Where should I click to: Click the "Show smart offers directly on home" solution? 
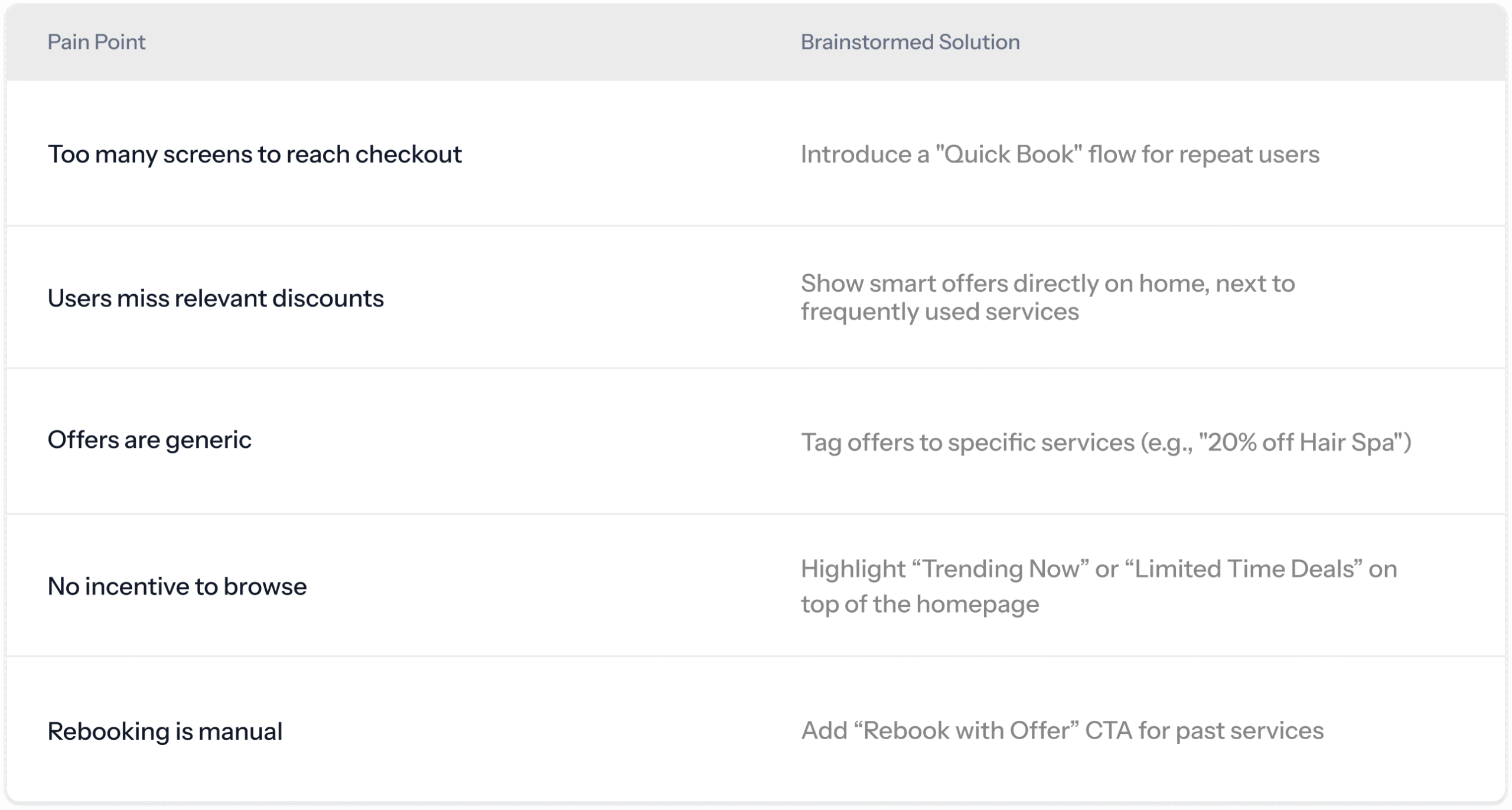click(x=1047, y=284)
